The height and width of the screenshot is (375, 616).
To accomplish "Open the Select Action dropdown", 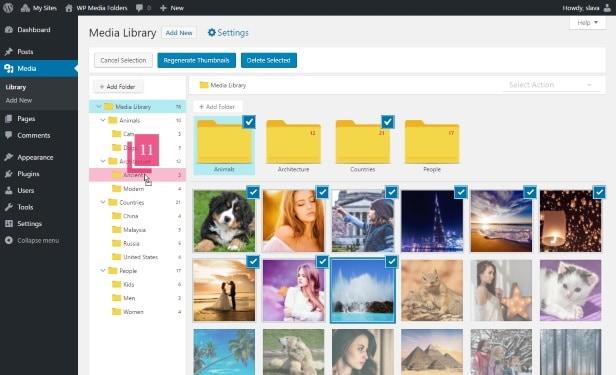I will coord(551,85).
